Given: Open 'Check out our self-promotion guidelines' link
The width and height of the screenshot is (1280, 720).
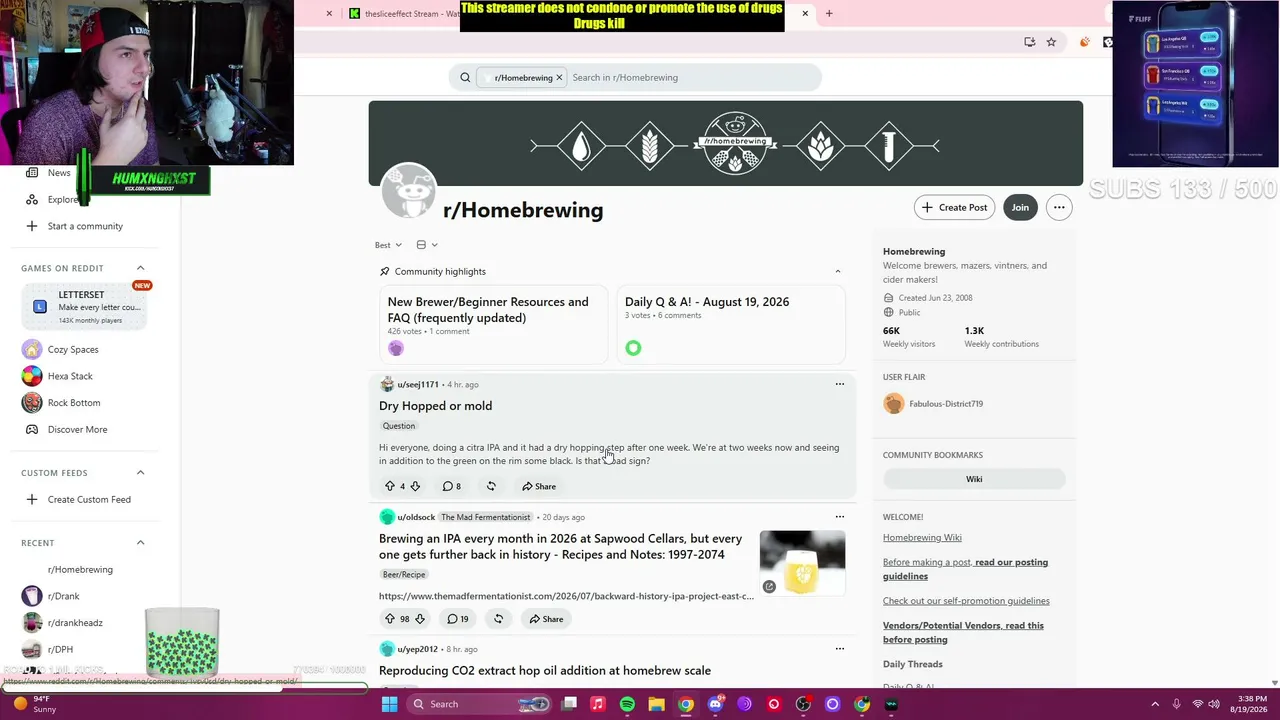Looking at the screenshot, I should [966, 601].
